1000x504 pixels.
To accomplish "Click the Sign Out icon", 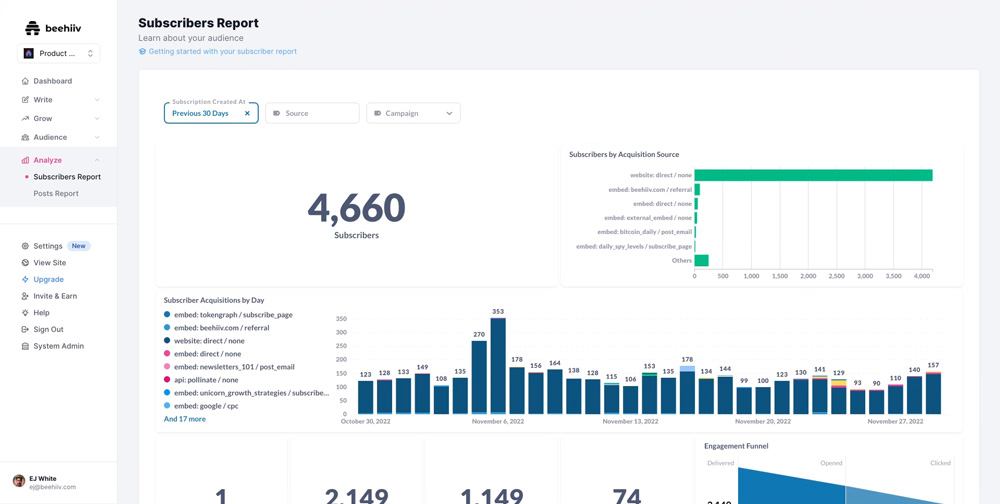I will click(25, 329).
